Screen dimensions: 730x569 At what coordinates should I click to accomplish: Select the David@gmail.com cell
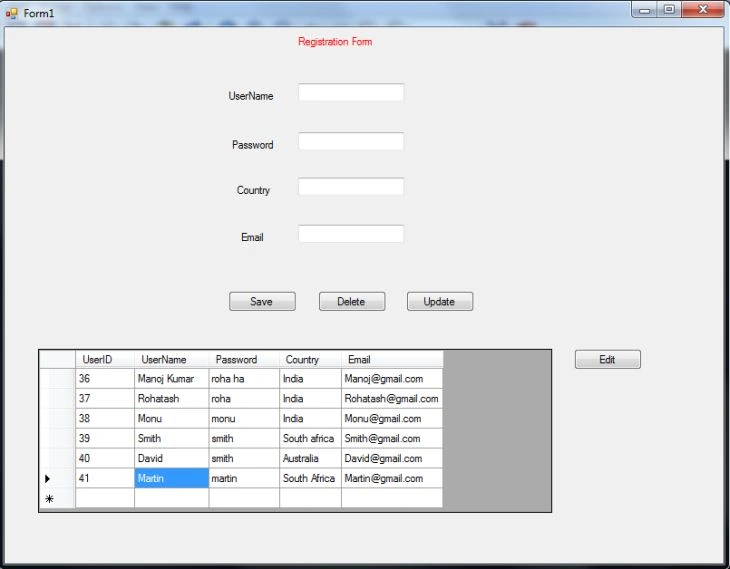392,458
